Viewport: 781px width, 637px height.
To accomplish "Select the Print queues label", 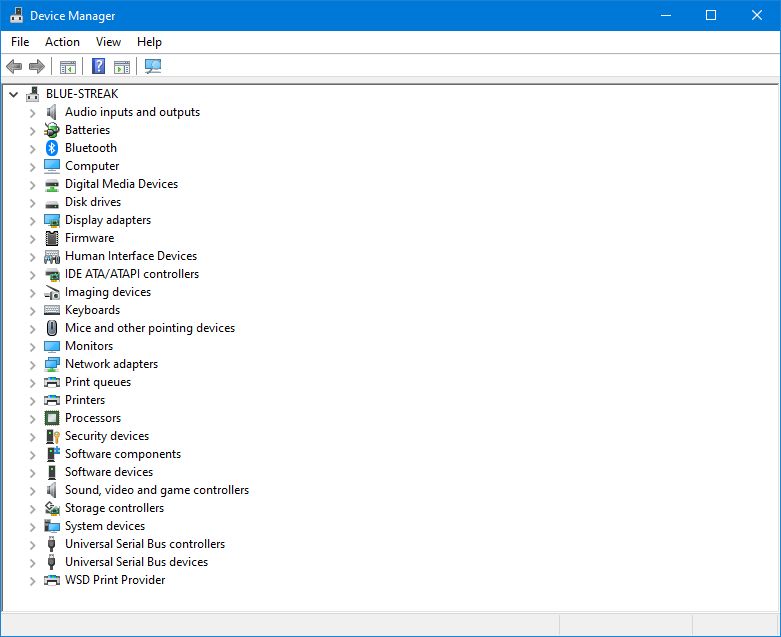I will [98, 382].
